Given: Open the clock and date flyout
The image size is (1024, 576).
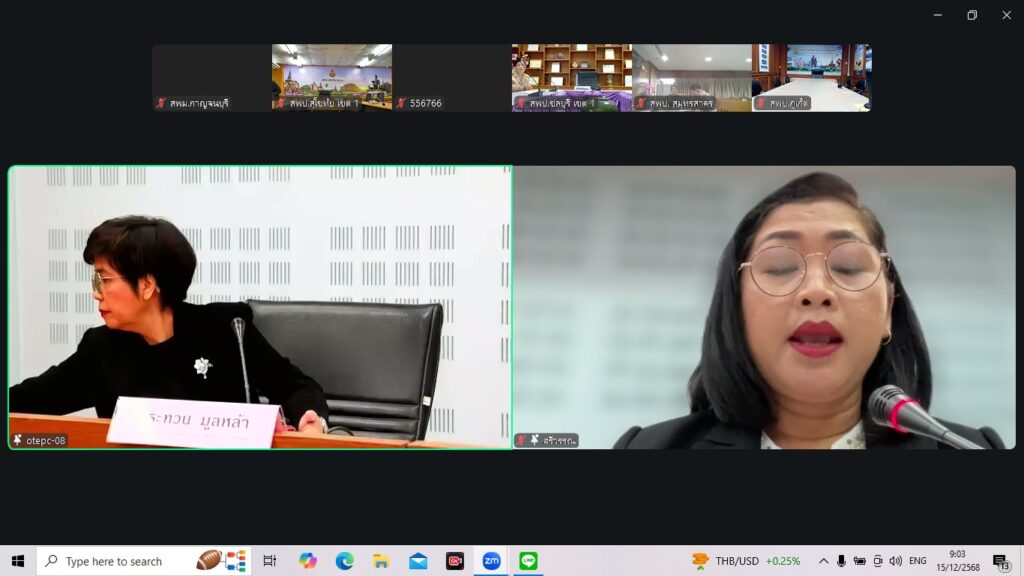Looking at the screenshot, I should coord(957,561).
